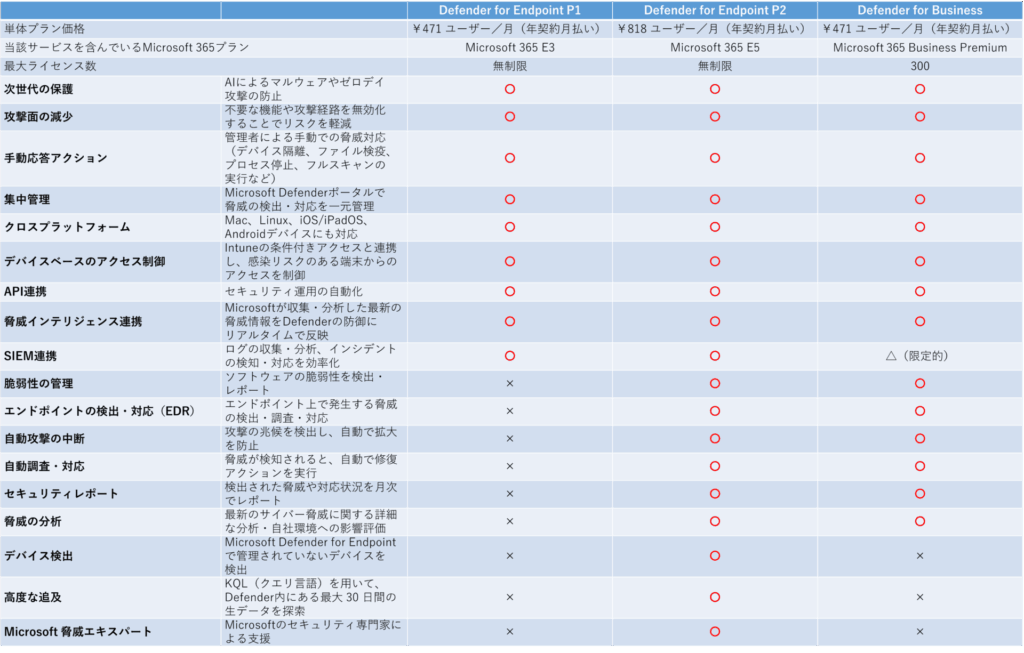Click the Defender for Business column header
Viewport: 1024px width, 653px height.
click(x=920, y=10)
